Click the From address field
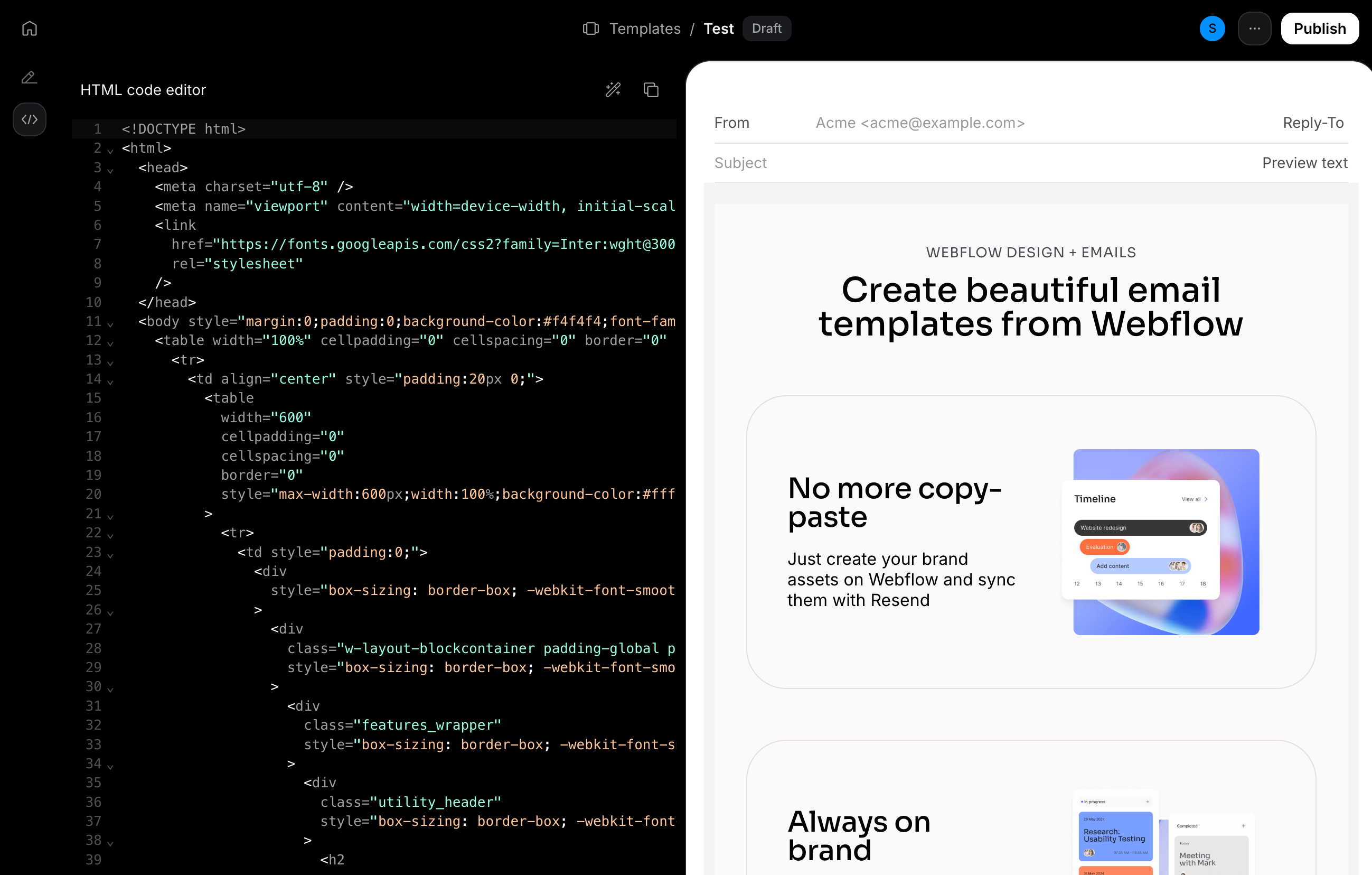The width and height of the screenshot is (1372, 875). (920, 123)
